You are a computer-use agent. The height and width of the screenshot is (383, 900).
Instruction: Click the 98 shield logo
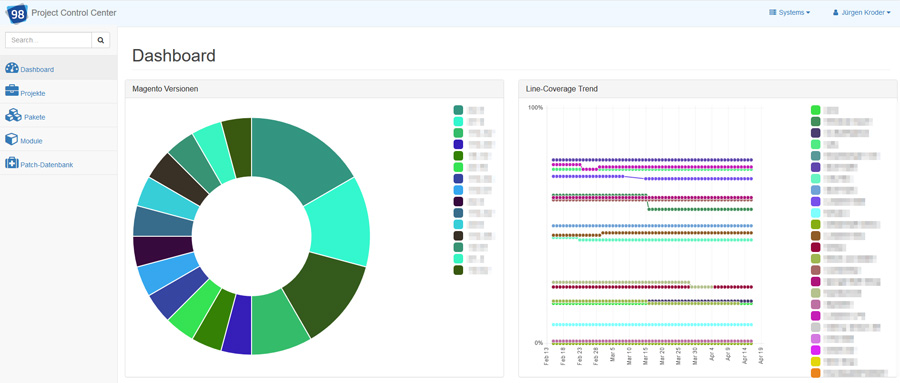pyautogui.click(x=17, y=13)
